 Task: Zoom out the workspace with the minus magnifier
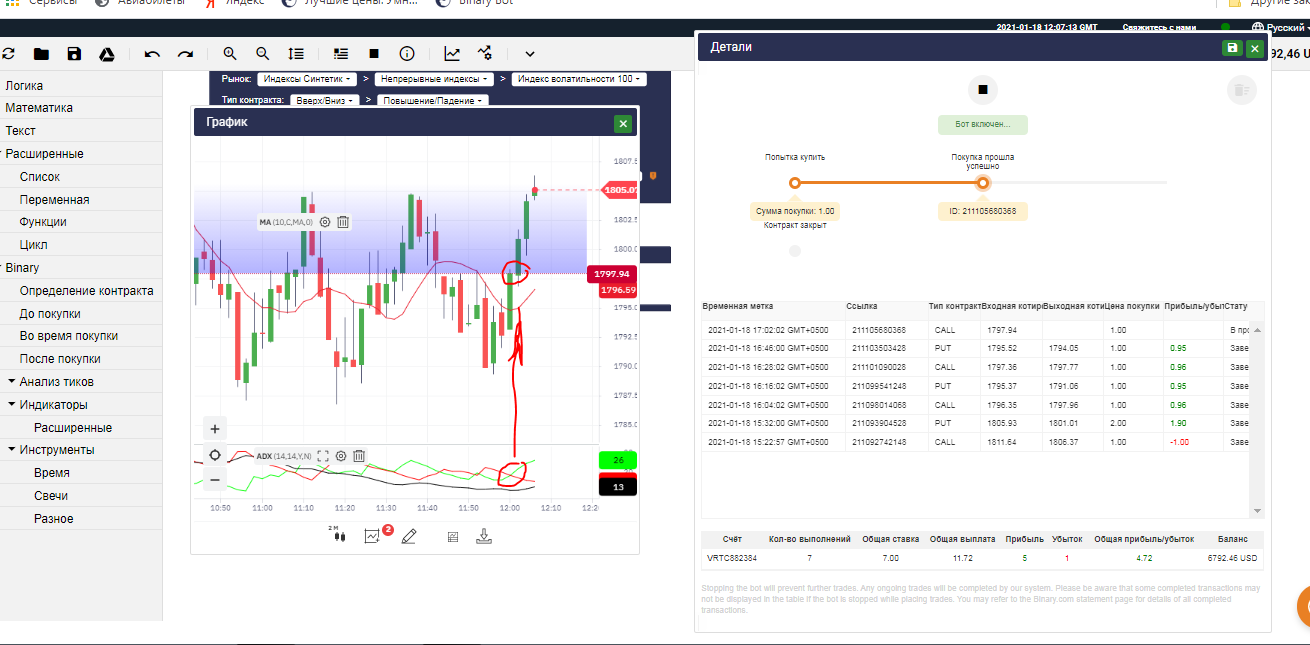262,54
